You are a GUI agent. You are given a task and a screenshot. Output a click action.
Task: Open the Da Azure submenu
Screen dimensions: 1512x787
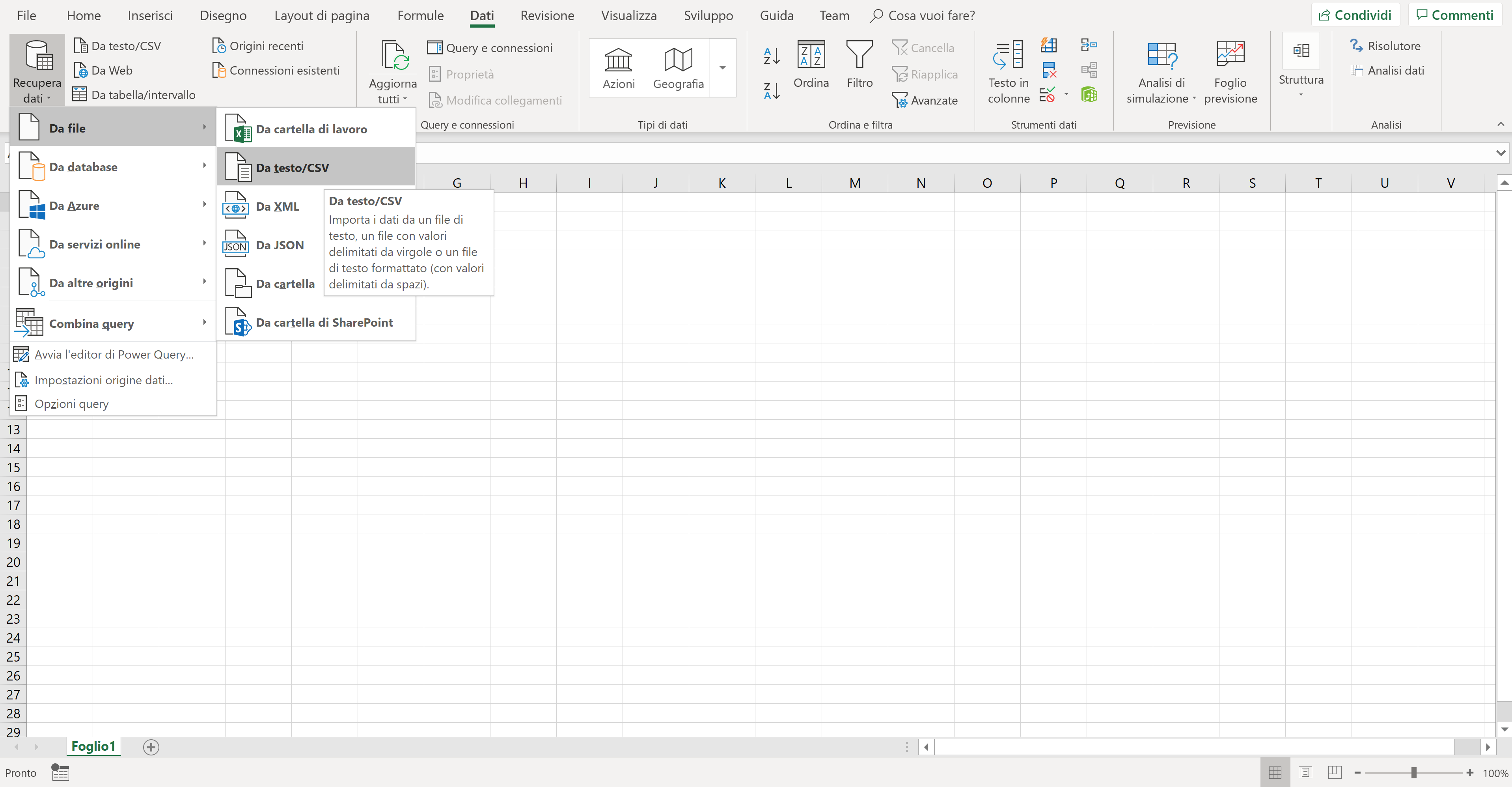click(113, 206)
